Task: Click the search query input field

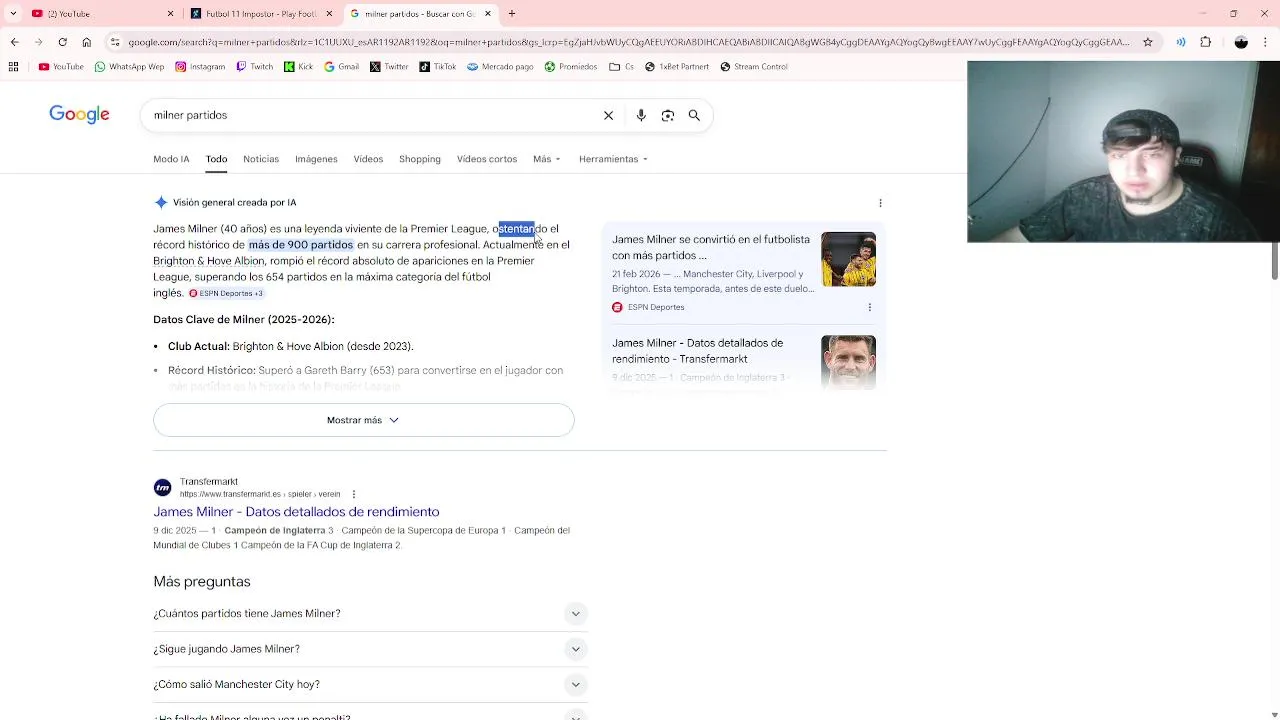Action: tap(370, 115)
